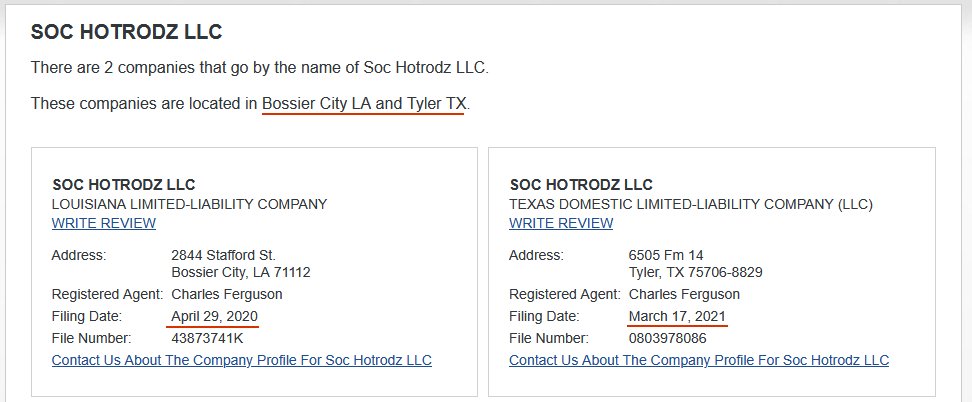The width and height of the screenshot is (972, 402).
Task: Click Charles Ferguson in the Texas card
Action: 684,294
